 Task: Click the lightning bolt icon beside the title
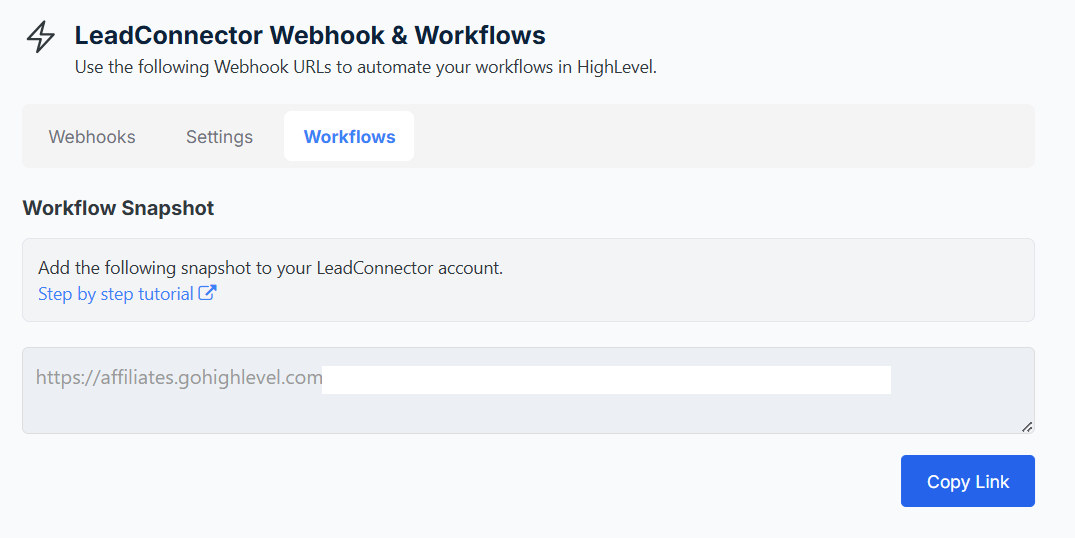pyautogui.click(x=41, y=37)
